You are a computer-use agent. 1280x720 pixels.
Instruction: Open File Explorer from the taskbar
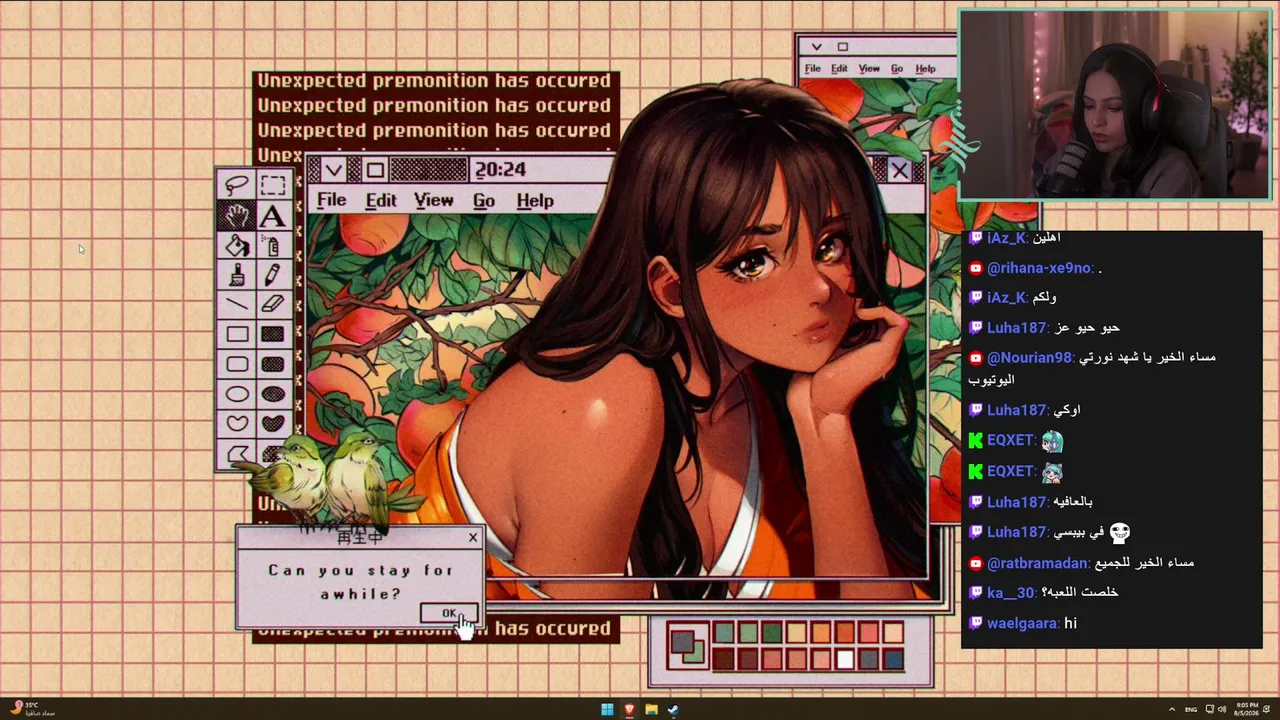651,710
